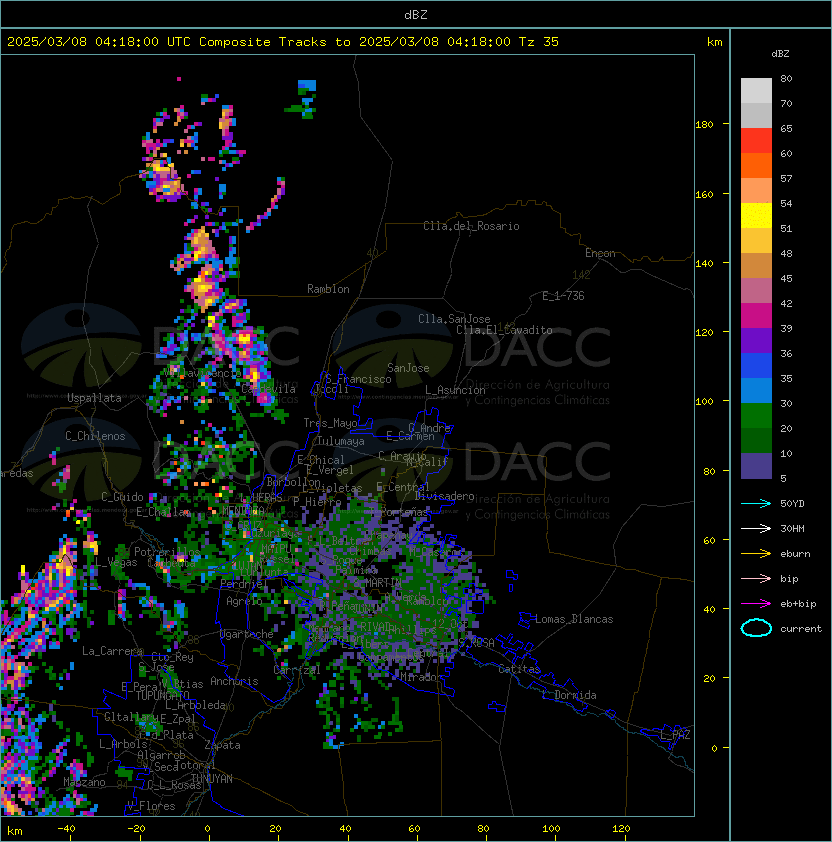Click the white 30HM arrow legend icon
Screen dimensions: 832x842
pyautogui.click(x=756, y=528)
